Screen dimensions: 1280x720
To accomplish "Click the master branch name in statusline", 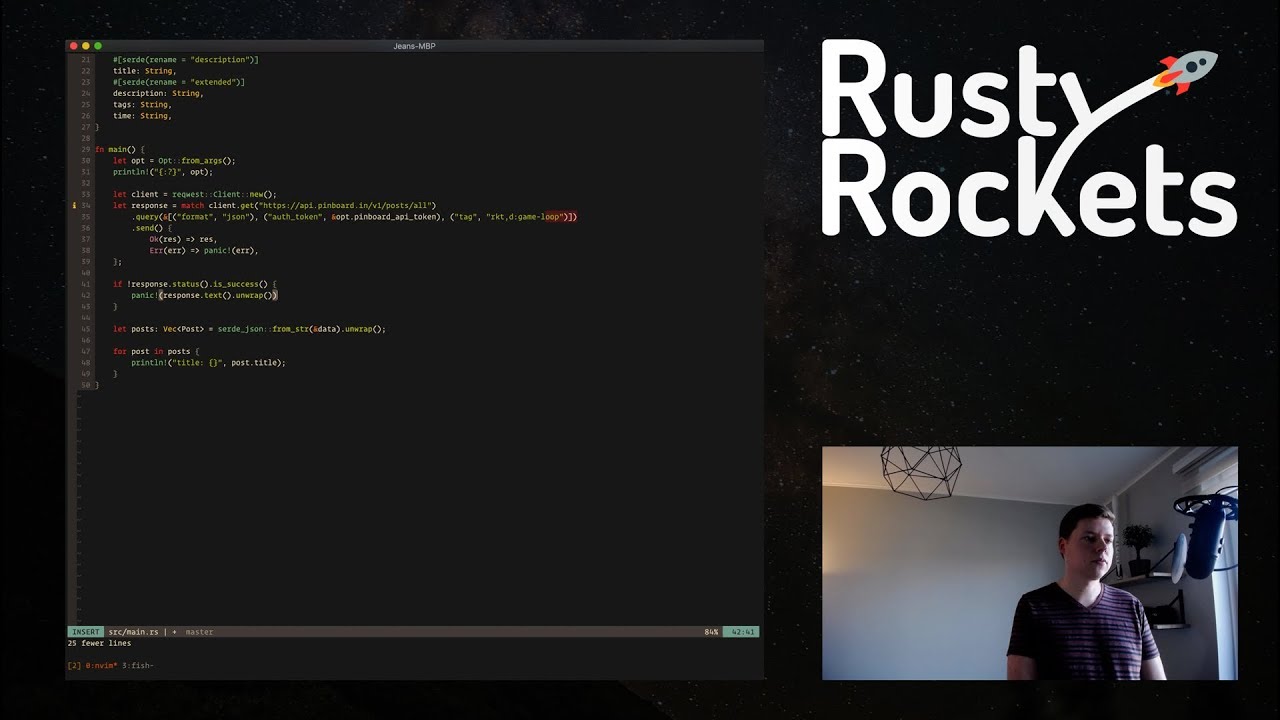I will [x=199, y=632].
